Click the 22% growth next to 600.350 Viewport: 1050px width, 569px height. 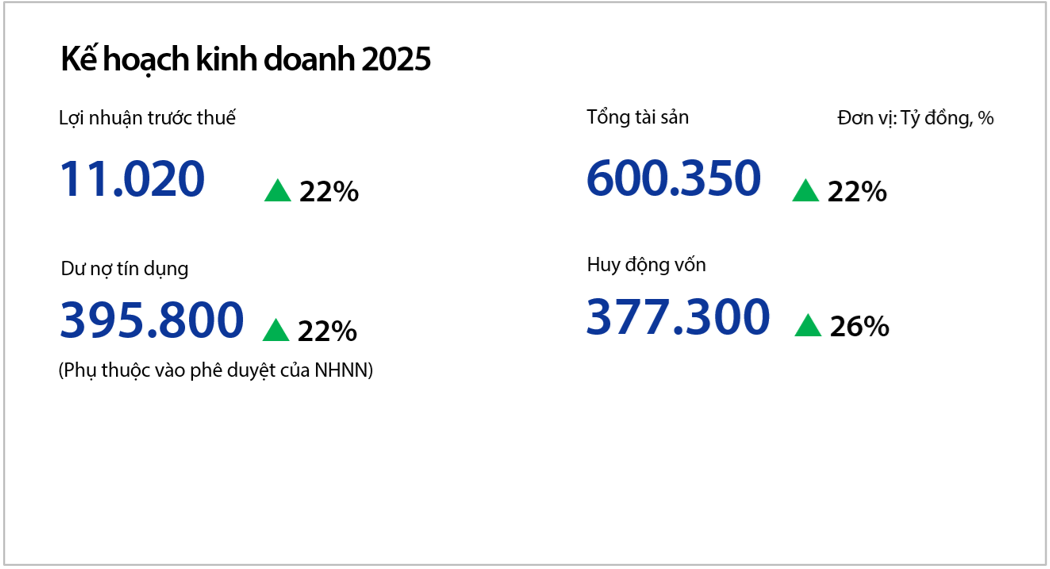(857, 192)
